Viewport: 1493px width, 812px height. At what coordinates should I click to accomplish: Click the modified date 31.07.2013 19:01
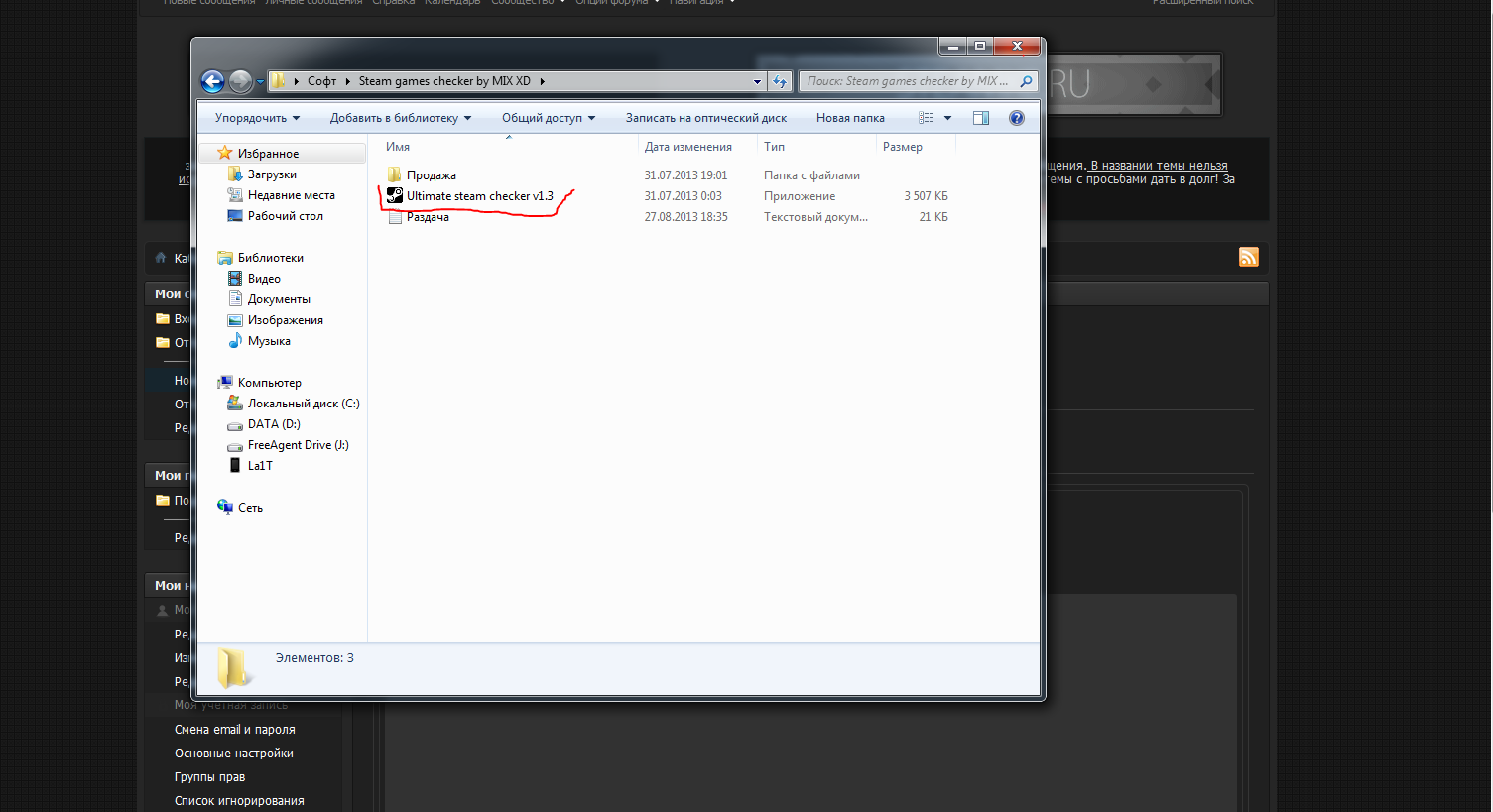(685, 175)
